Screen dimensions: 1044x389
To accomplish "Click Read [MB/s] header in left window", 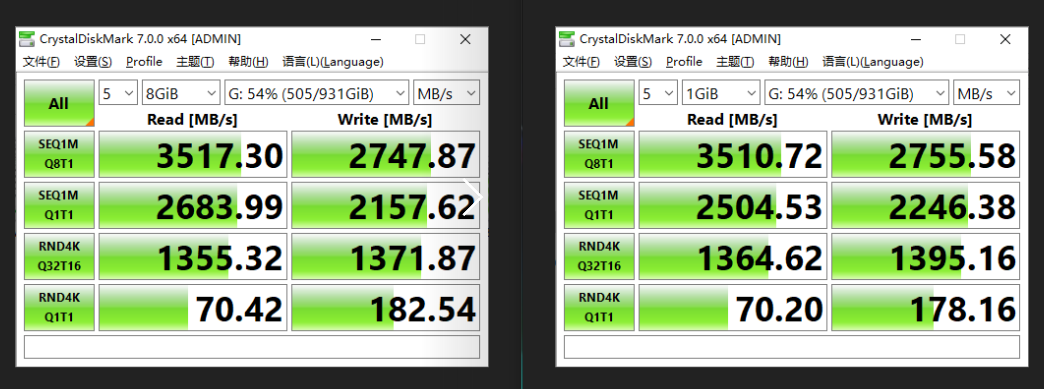I will (x=192, y=120).
